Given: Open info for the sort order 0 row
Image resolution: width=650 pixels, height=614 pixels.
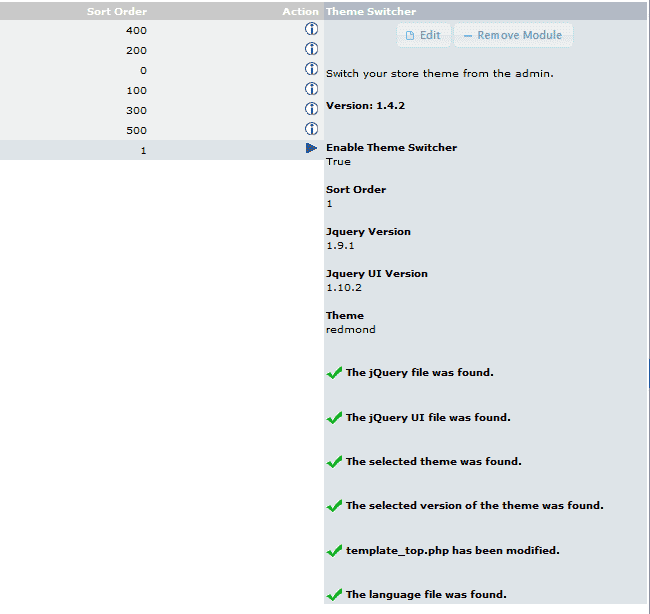Looking at the screenshot, I should (311, 69).
